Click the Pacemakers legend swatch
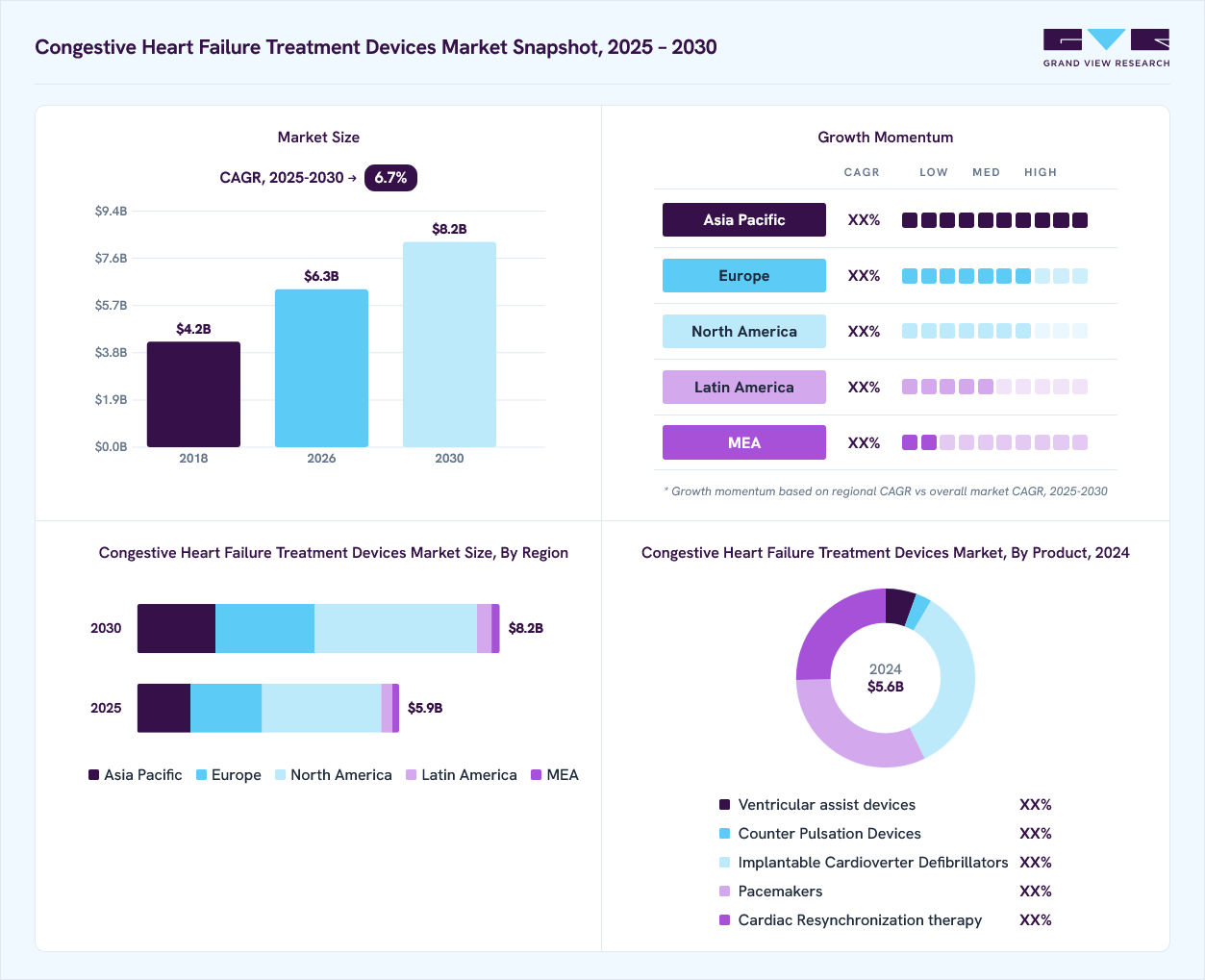 tap(725, 892)
